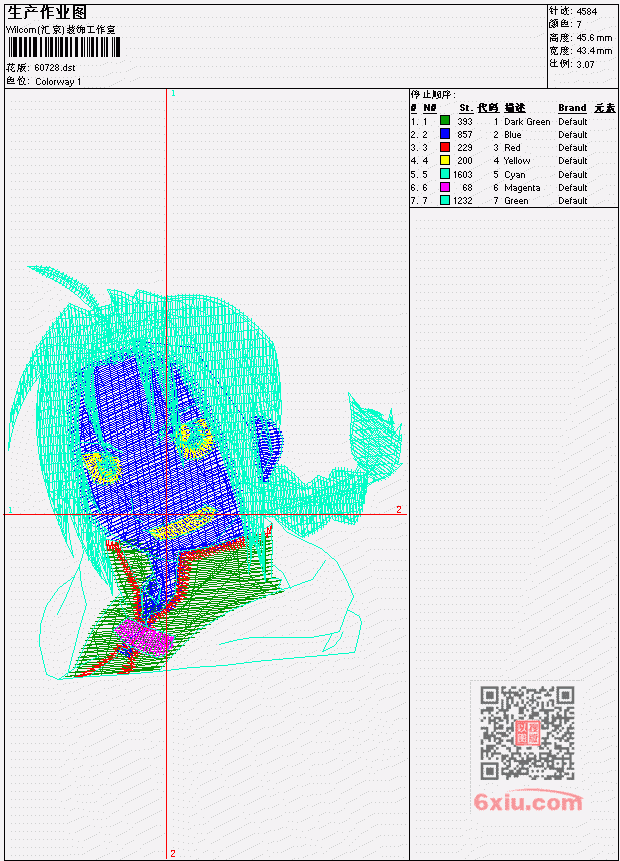This screenshot has width=620, height=861.
Task: Click the 描述 column header
Action: [515, 108]
